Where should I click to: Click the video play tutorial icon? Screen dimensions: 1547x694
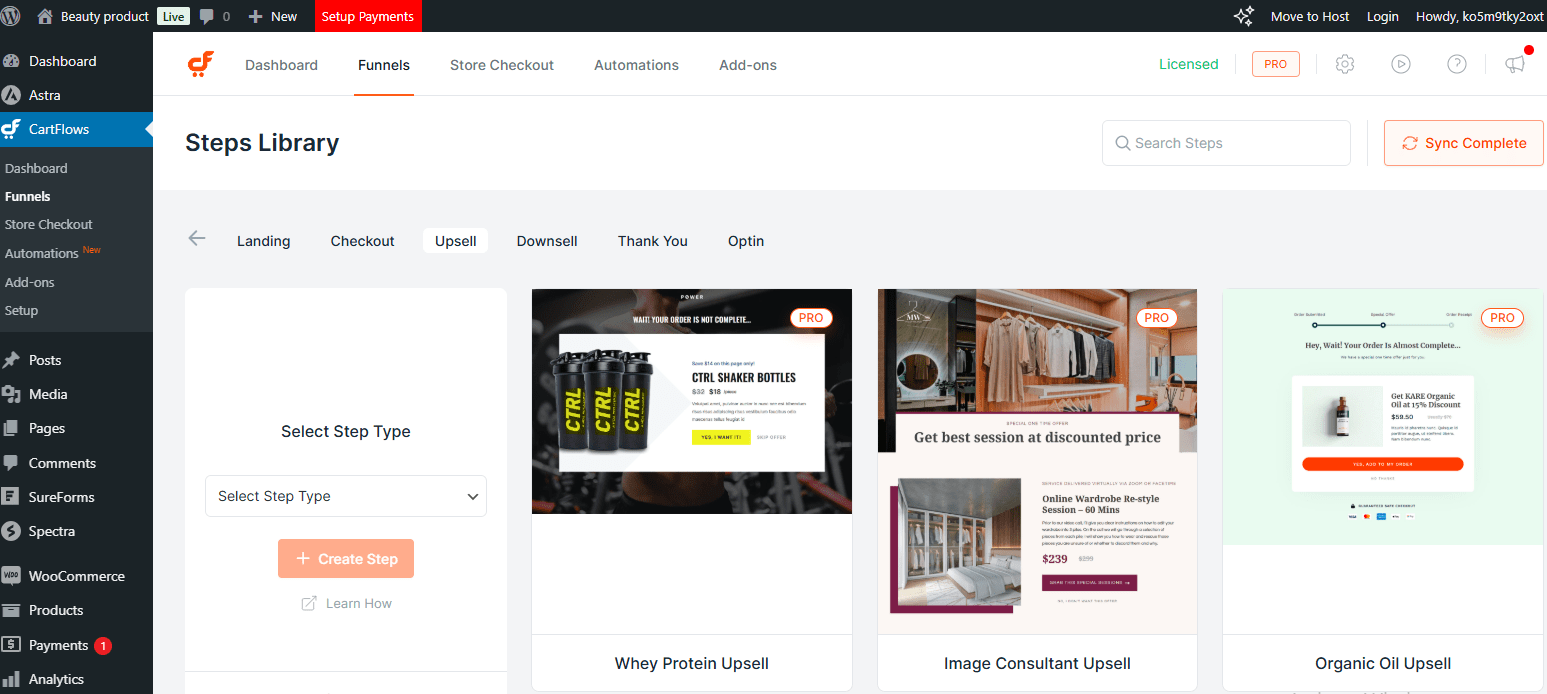(x=1400, y=64)
